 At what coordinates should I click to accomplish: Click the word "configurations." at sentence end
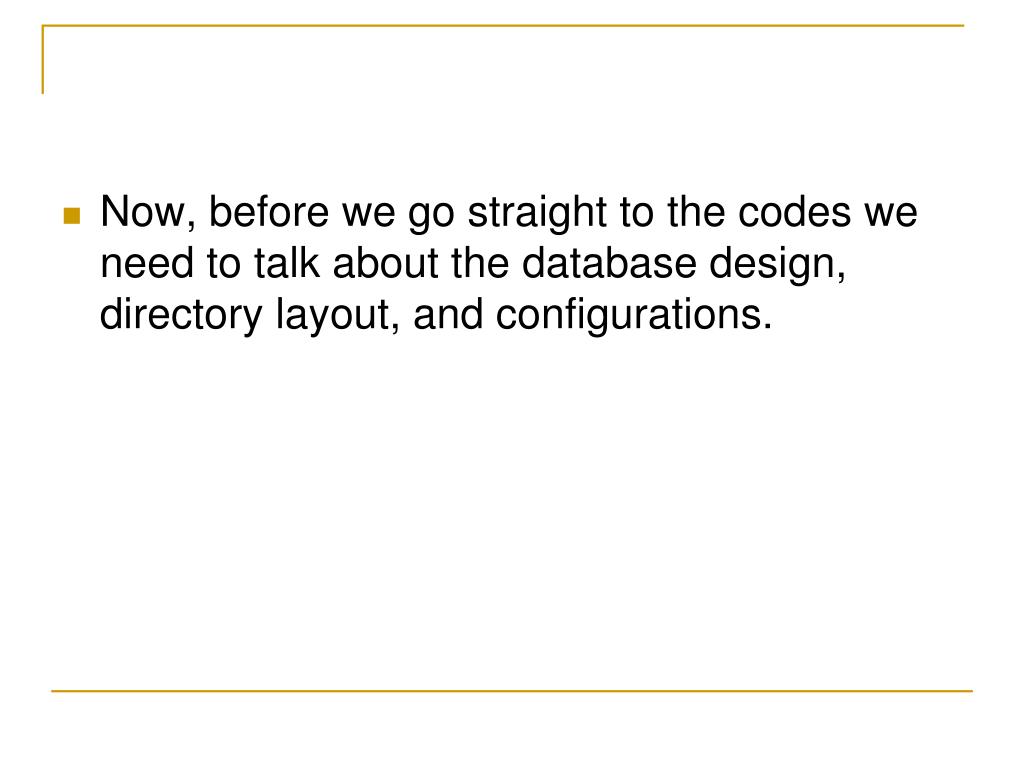pos(634,317)
